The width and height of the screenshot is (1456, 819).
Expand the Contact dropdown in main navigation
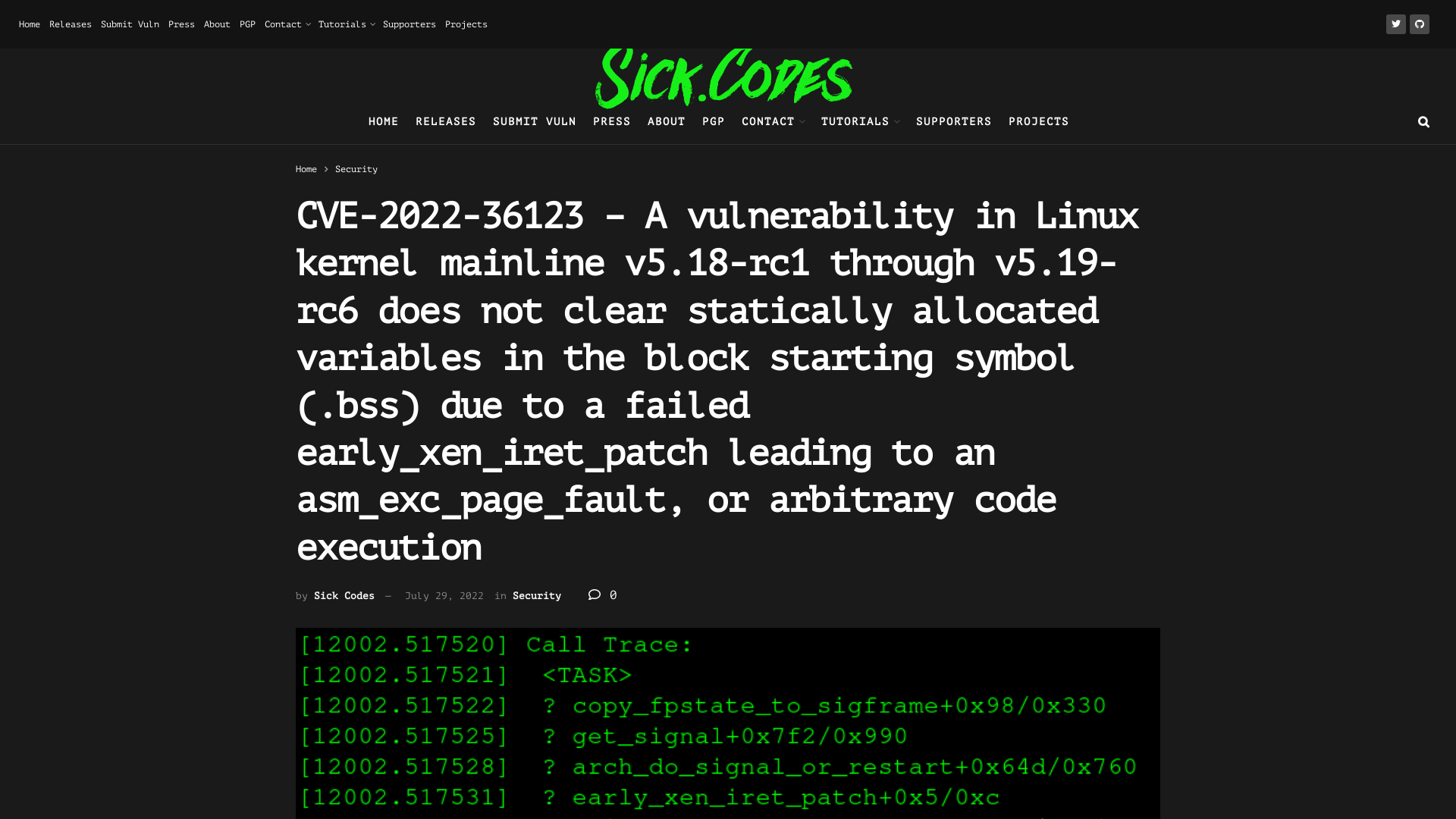point(772,121)
